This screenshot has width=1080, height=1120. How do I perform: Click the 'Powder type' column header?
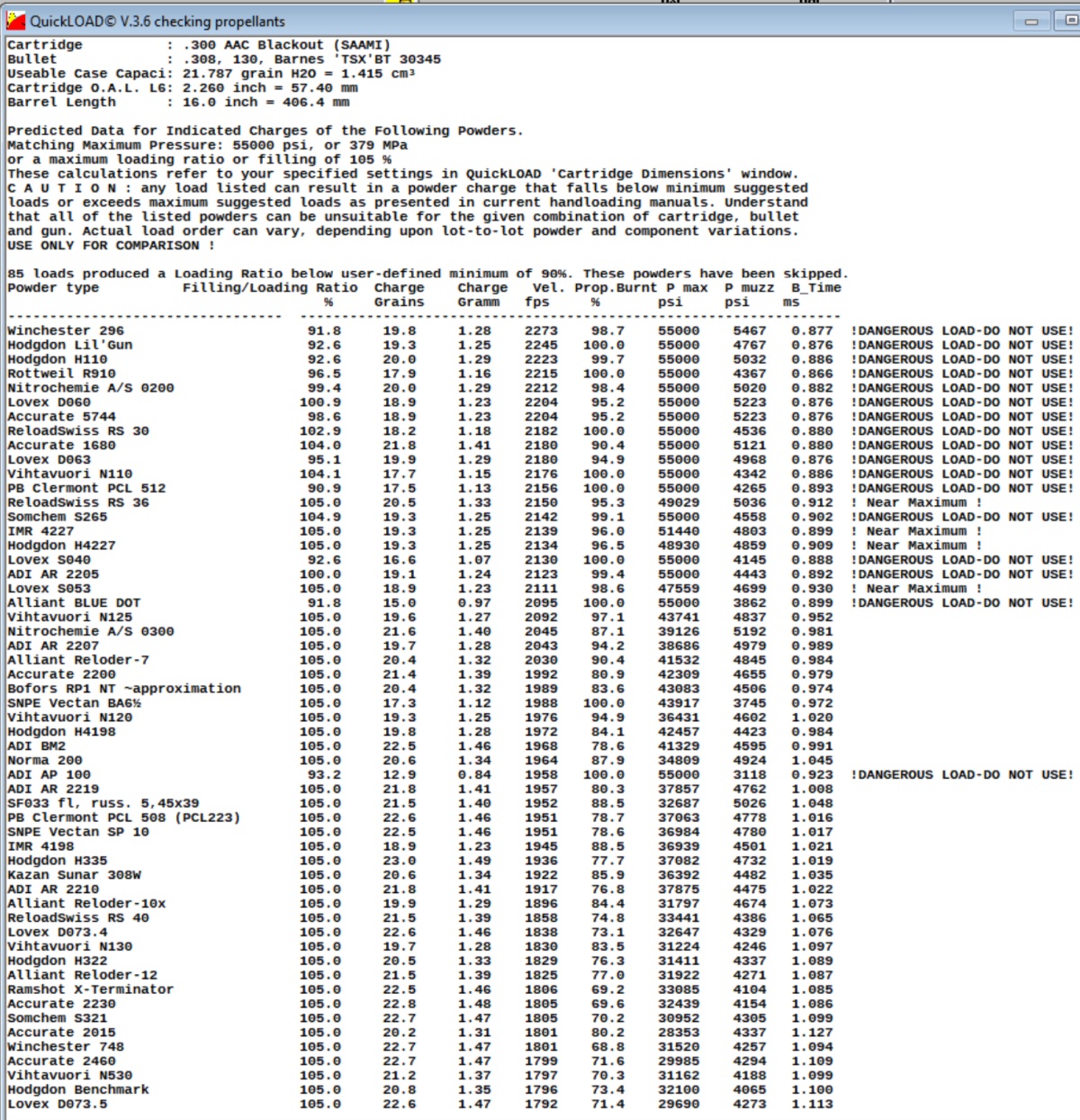click(53, 288)
